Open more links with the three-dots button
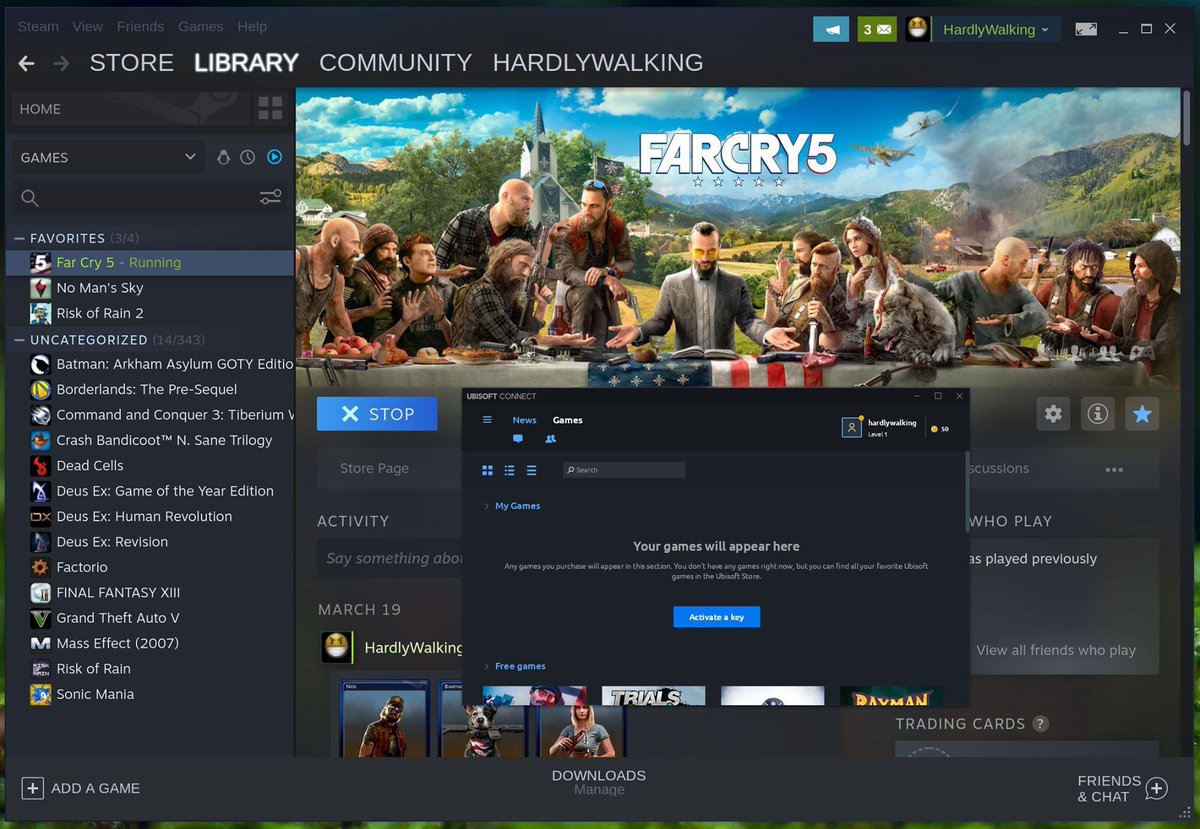Viewport: 1200px width, 829px height. [x=1114, y=469]
